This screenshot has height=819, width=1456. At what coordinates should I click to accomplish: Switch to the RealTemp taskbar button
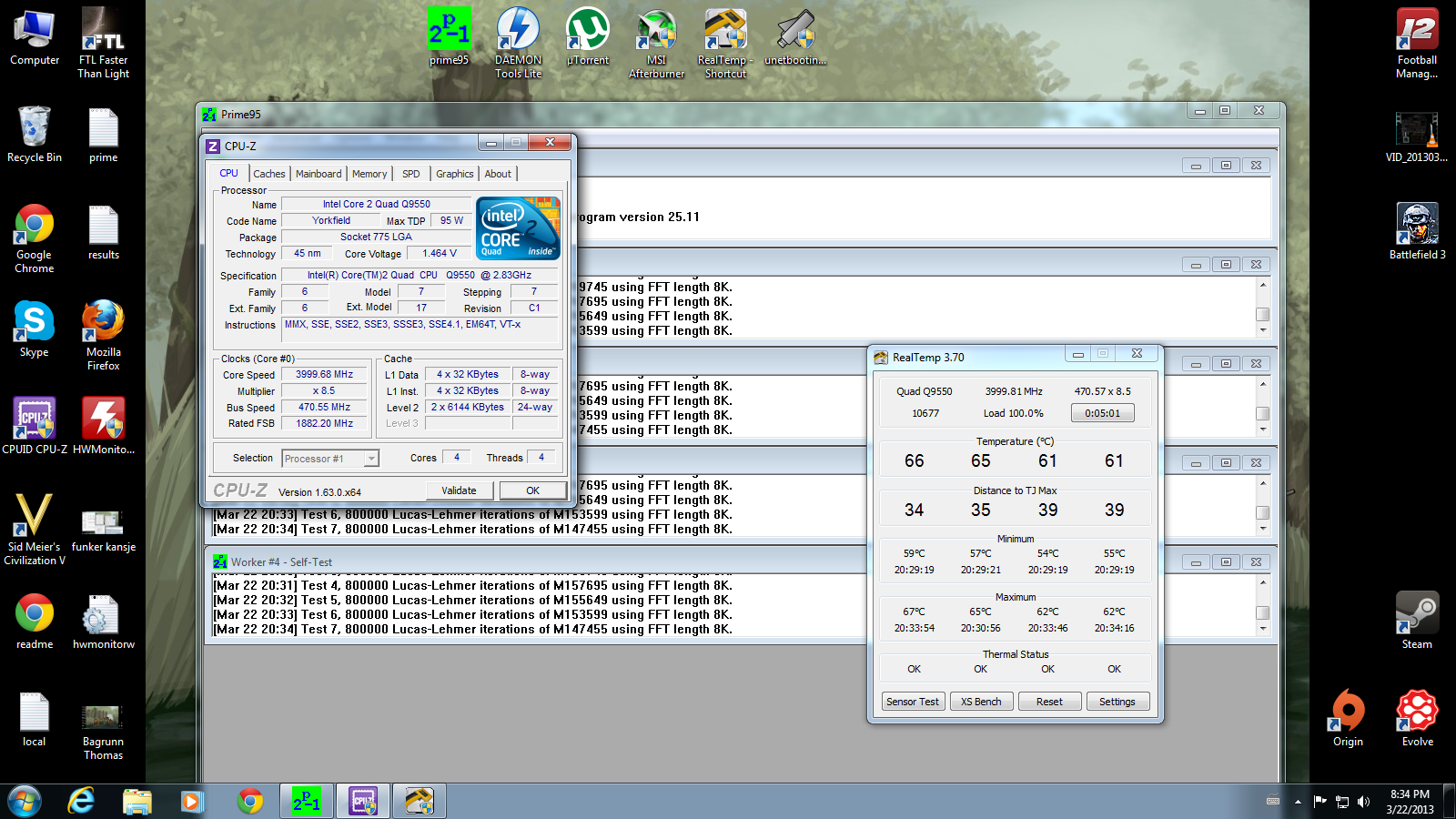pyautogui.click(x=420, y=801)
